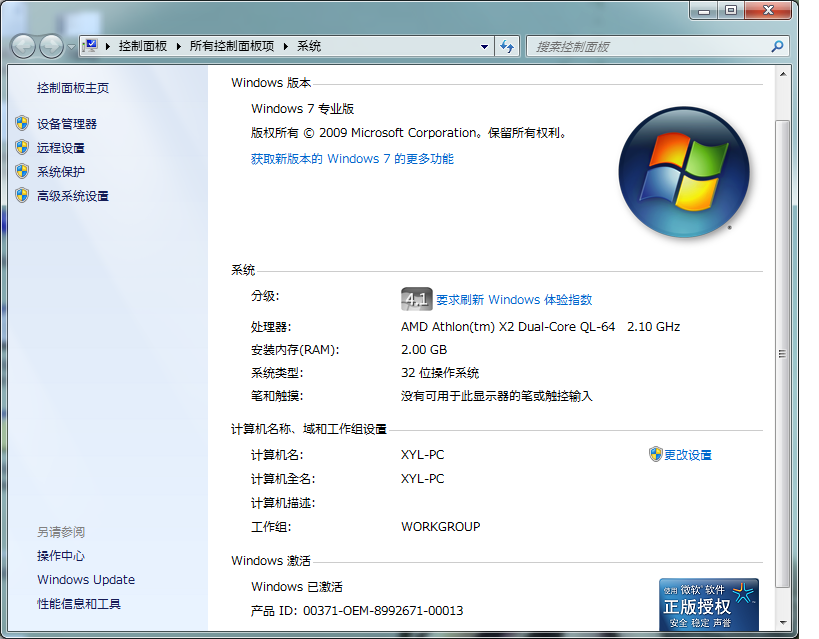Click product ID 00371-OEM-8992671-00013
The width and height of the screenshot is (819, 639).
click(383, 611)
